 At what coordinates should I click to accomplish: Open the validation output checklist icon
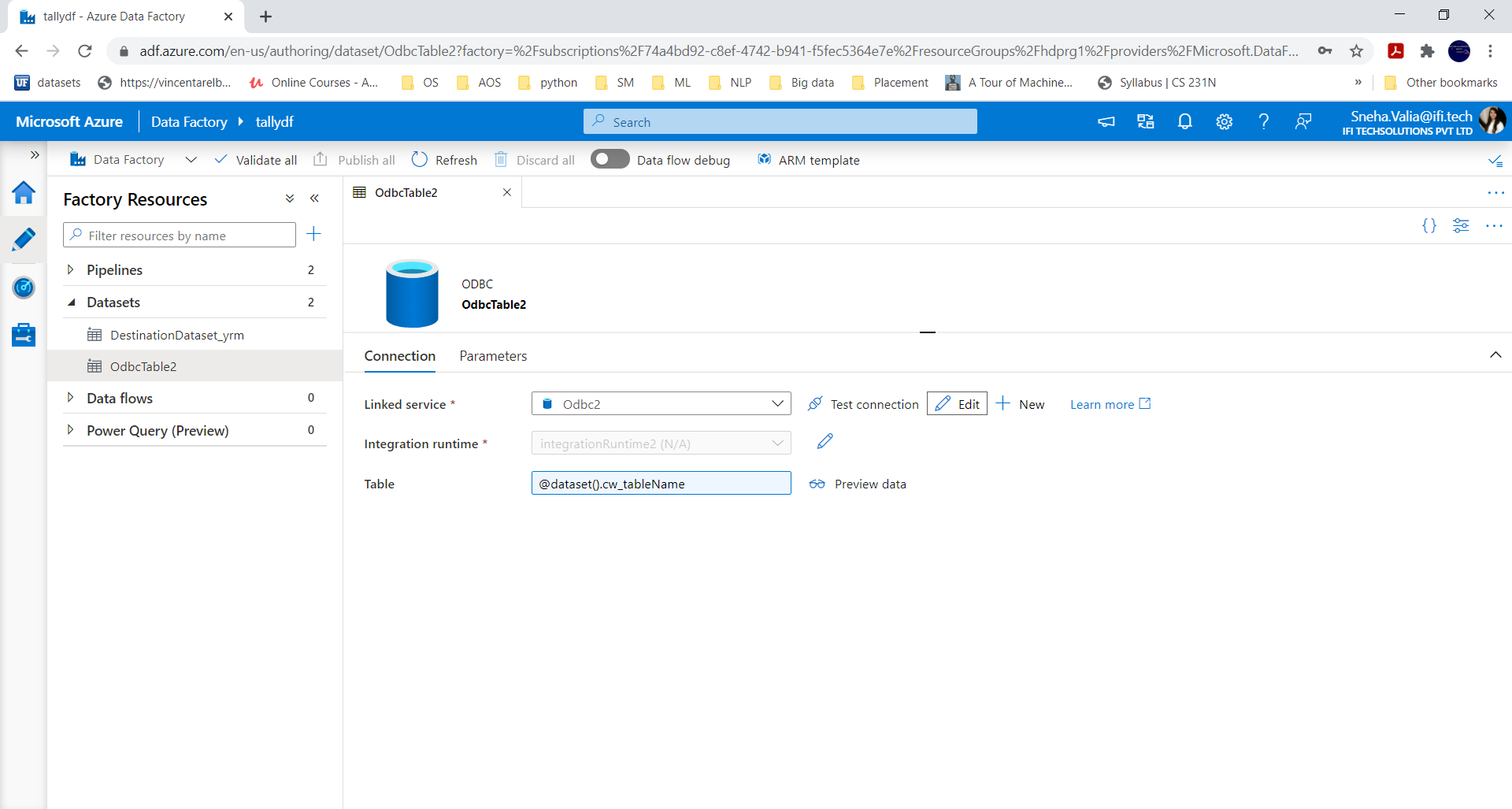click(1495, 161)
